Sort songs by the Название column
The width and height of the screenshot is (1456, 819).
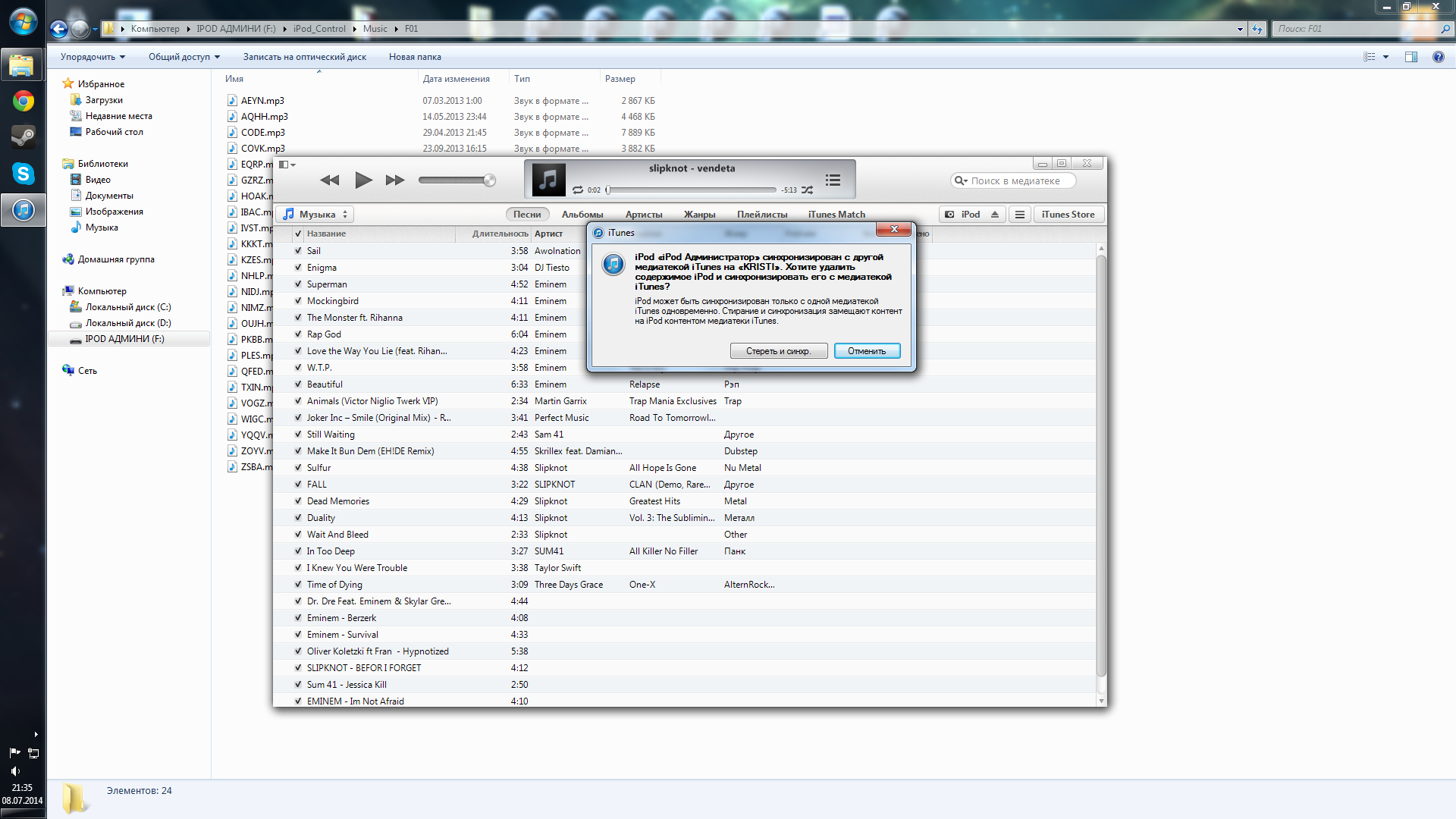point(379,234)
